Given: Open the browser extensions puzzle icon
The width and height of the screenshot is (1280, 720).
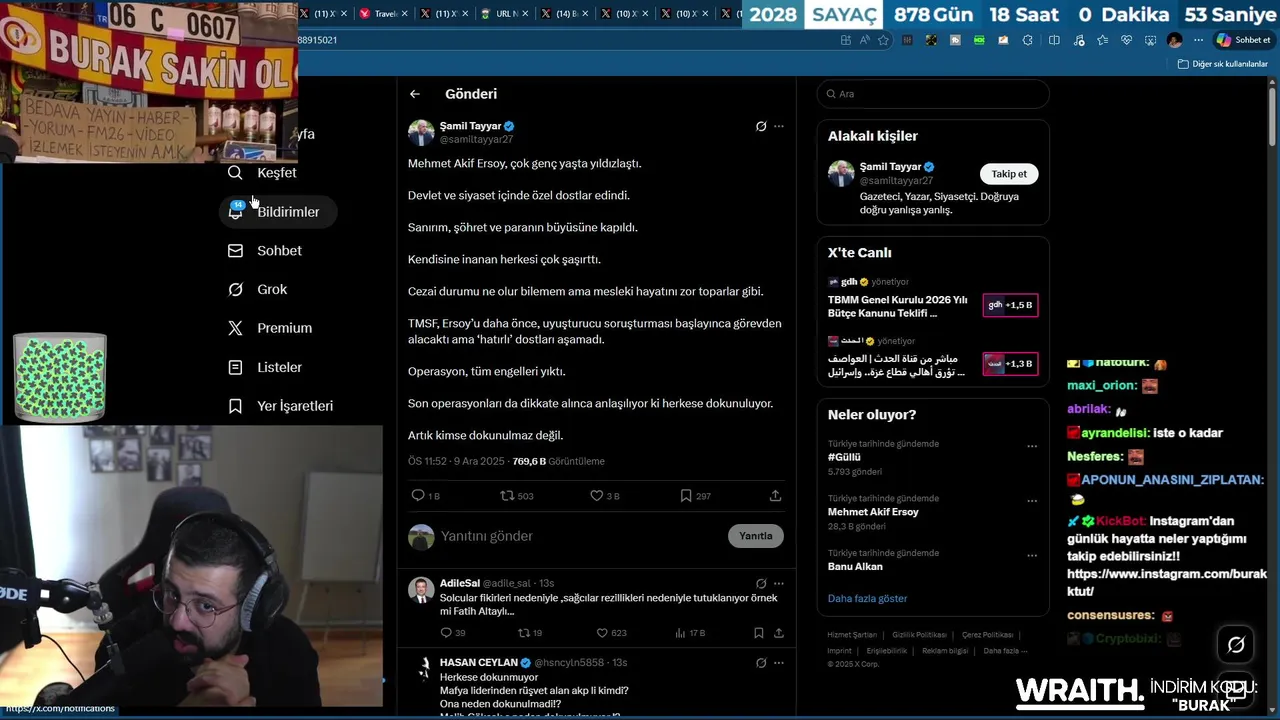Looking at the screenshot, I should (x=1027, y=40).
